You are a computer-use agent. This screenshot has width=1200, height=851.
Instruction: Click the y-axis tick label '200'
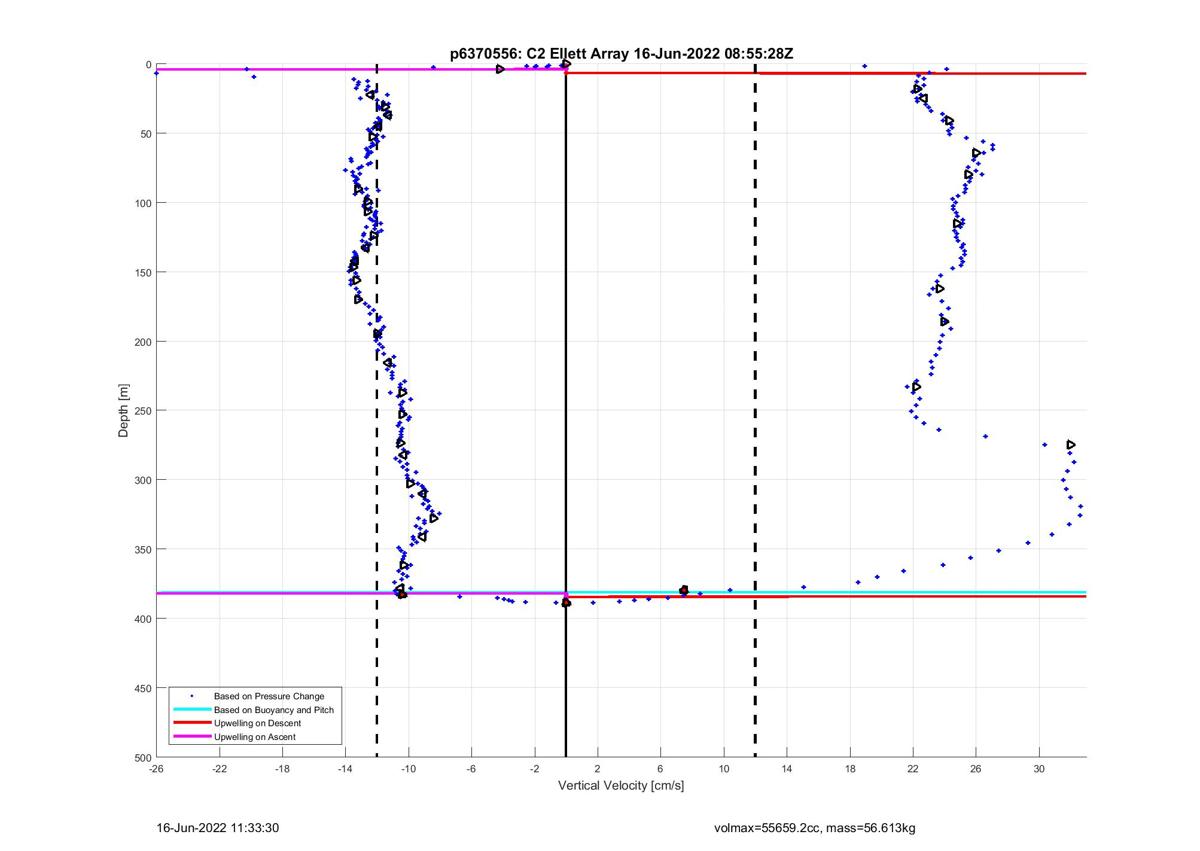pos(143,342)
